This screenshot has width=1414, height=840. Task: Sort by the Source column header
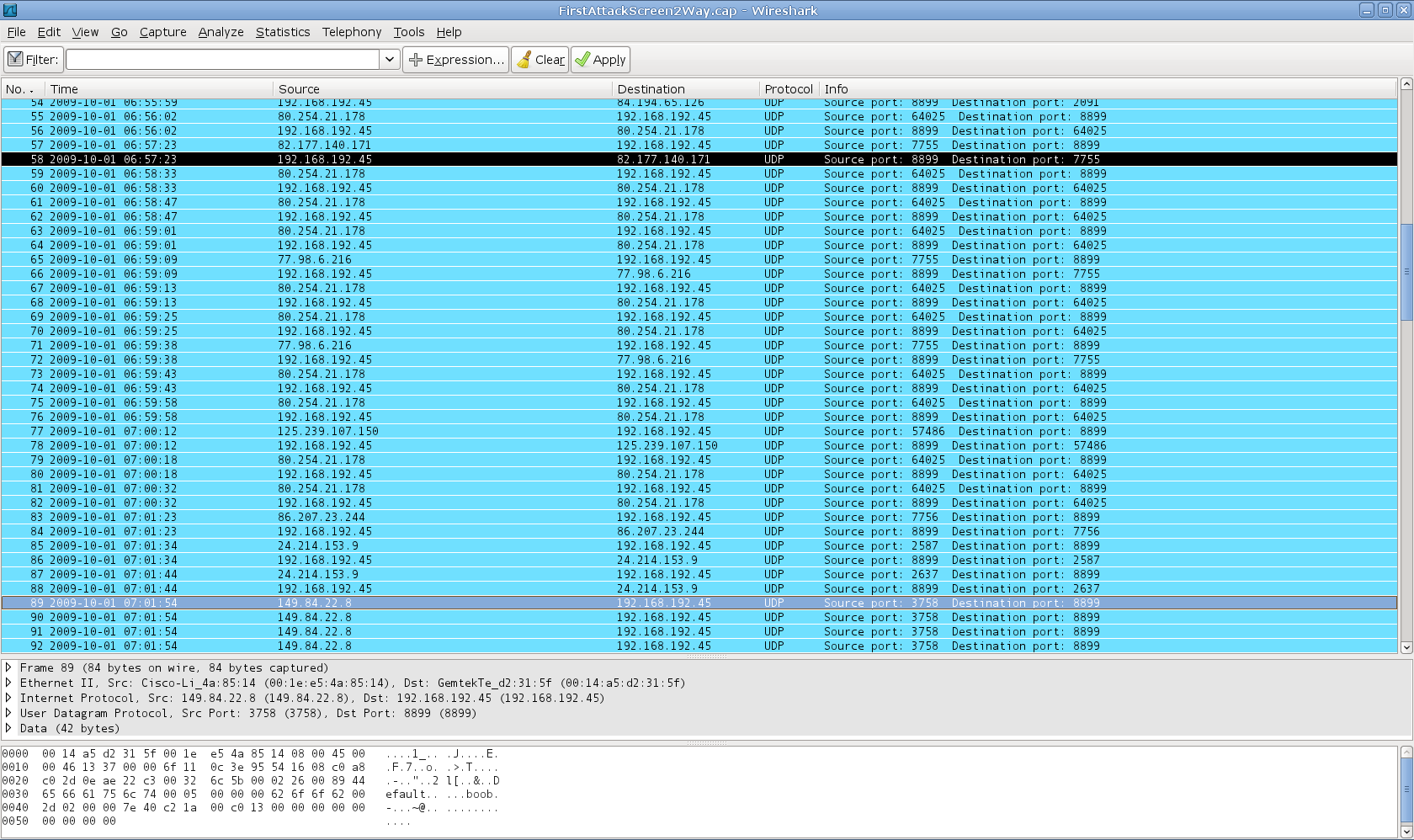click(x=444, y=88)
